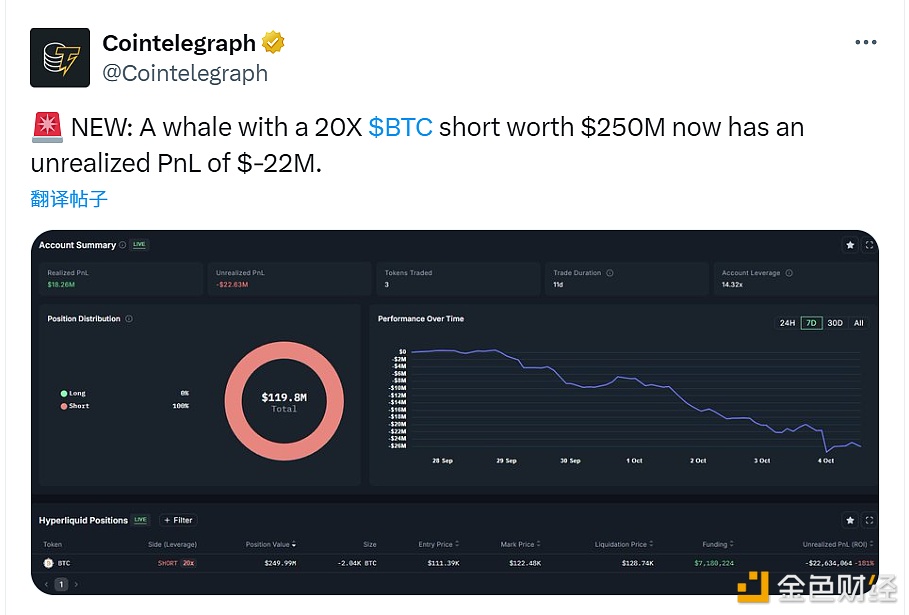Sort positions by Liquidation Price column
This screenshot has height=615, width=909.
pos(624,544)
